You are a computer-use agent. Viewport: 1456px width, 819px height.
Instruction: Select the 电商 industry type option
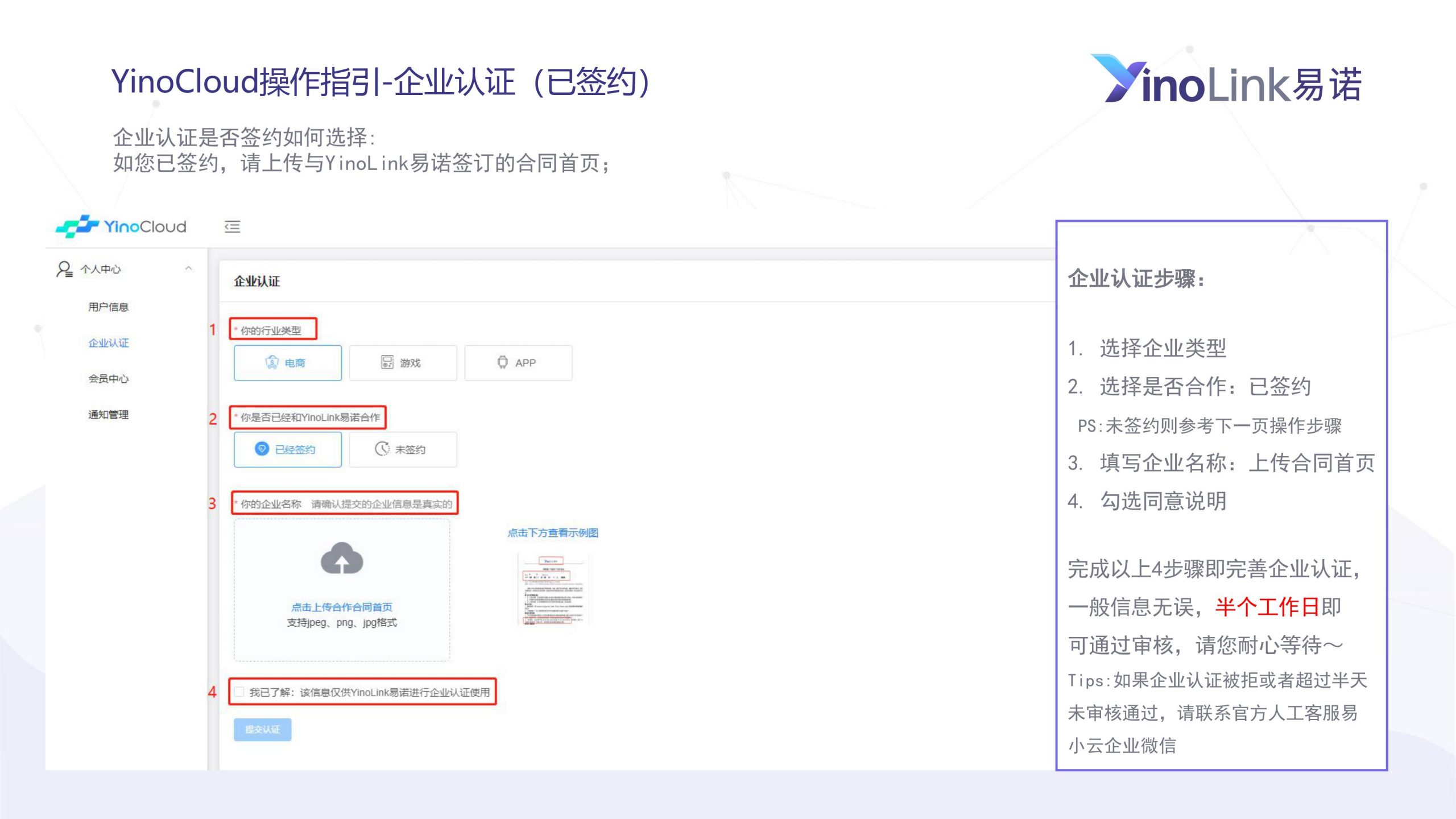pos(288,363)
